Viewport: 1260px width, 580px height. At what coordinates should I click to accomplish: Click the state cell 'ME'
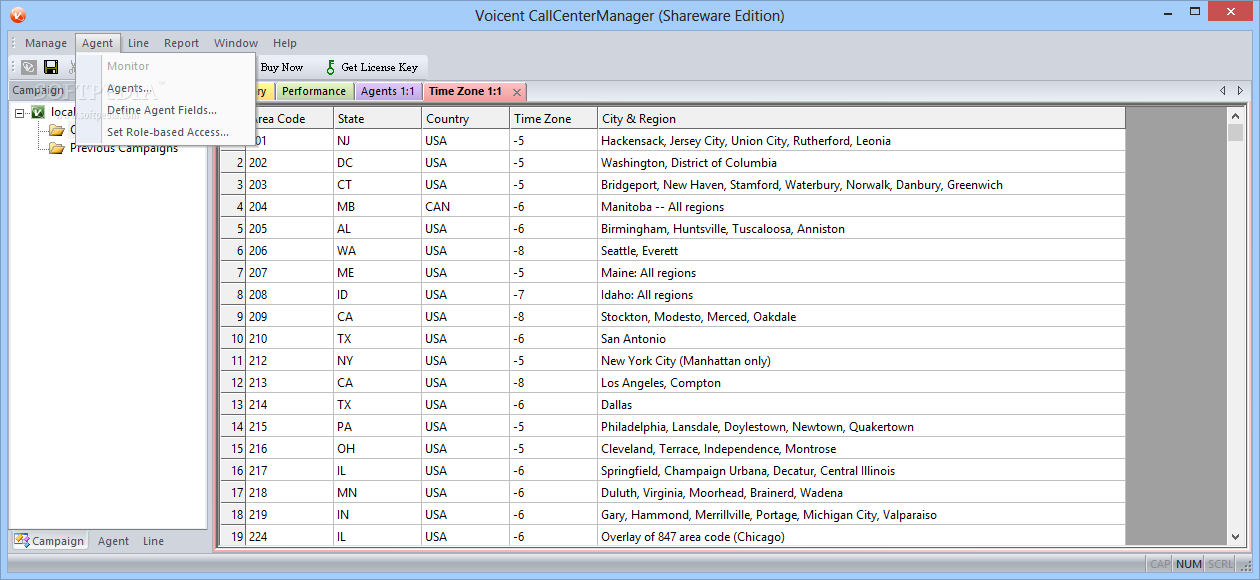[377, 273]
